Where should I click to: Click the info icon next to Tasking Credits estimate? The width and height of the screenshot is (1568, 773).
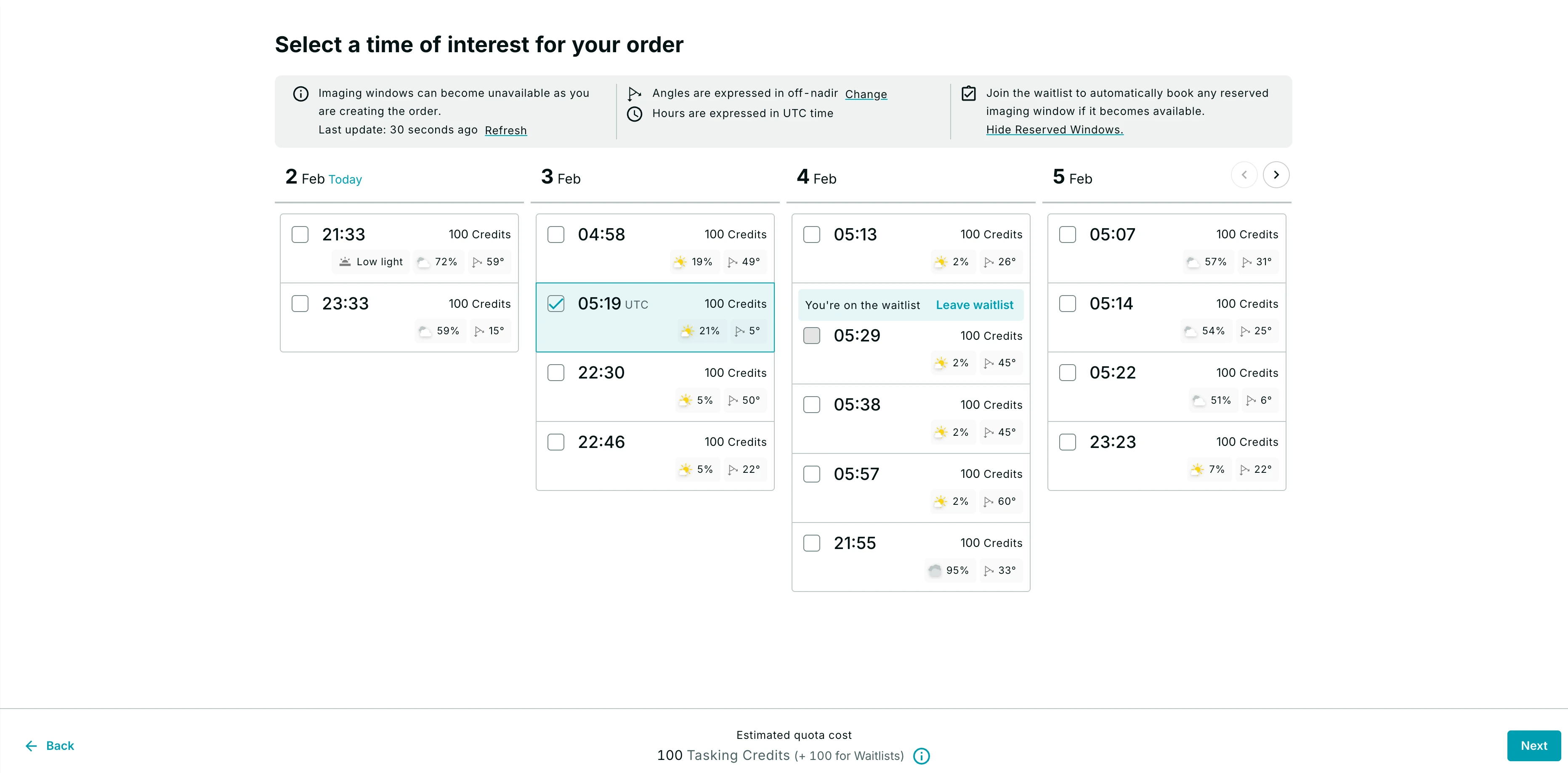[x=921, y=756]
